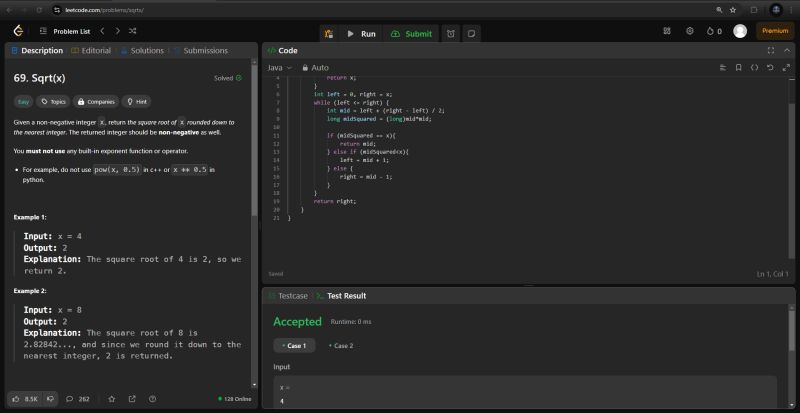Click the debugger icon left of Run
This screenshot has height=413, width=800.
(x=329, y=34)
